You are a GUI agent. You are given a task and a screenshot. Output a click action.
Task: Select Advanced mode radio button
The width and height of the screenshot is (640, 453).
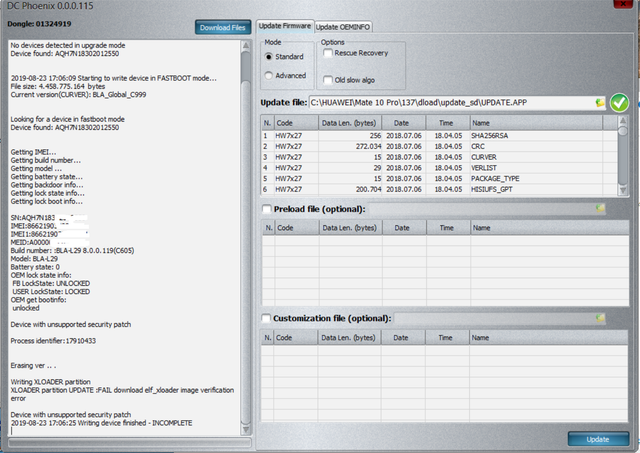(268, 76)
